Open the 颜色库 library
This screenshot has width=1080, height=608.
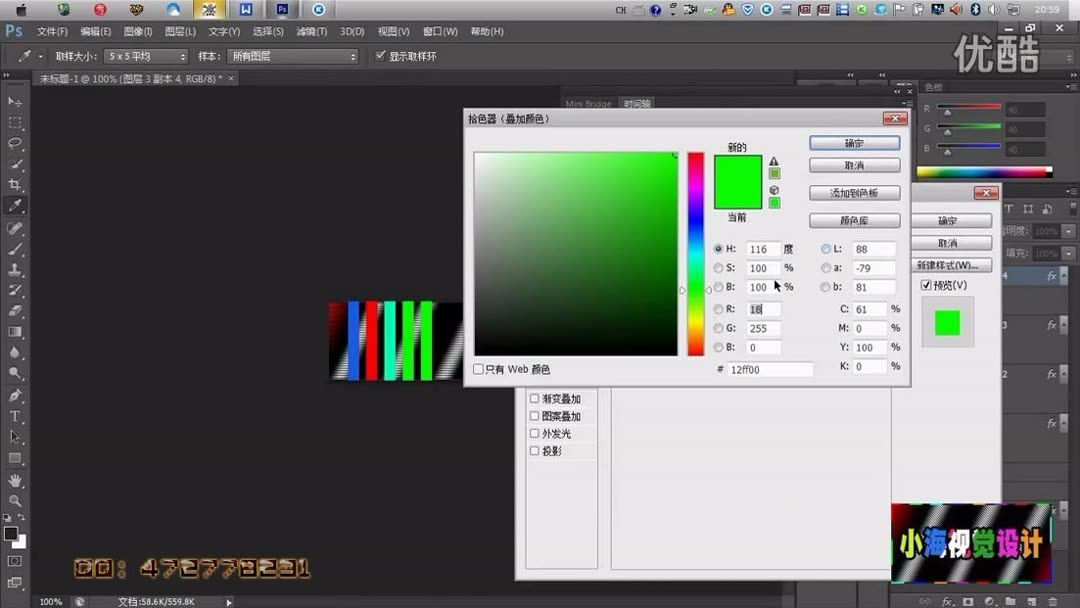(853, 220)
